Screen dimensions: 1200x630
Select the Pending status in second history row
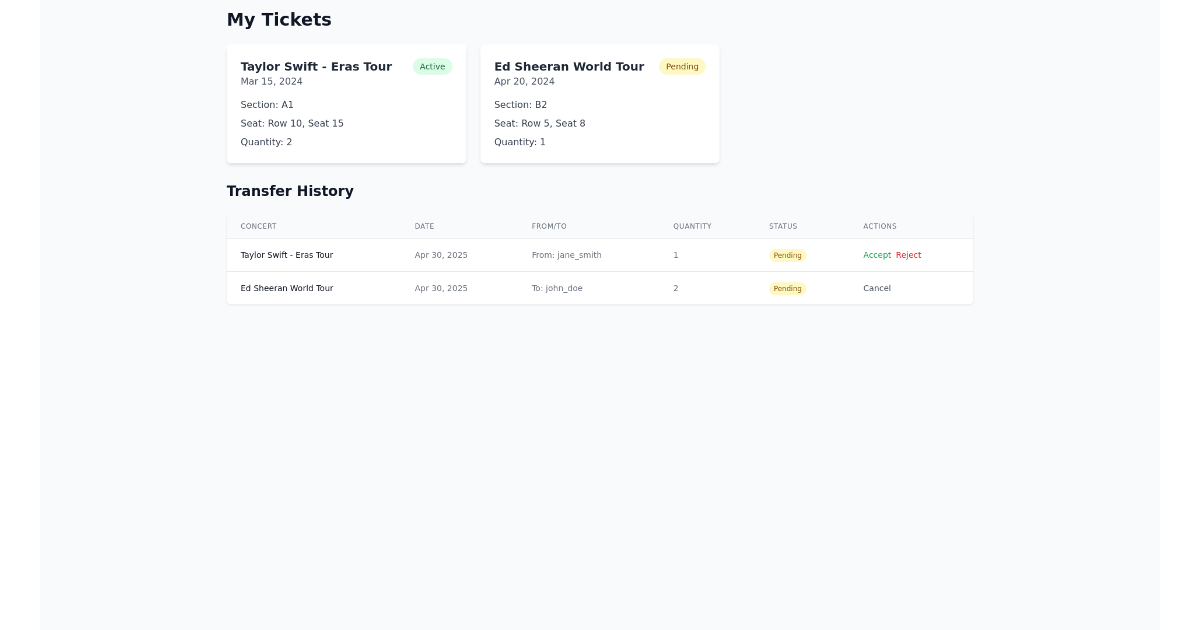787,288
